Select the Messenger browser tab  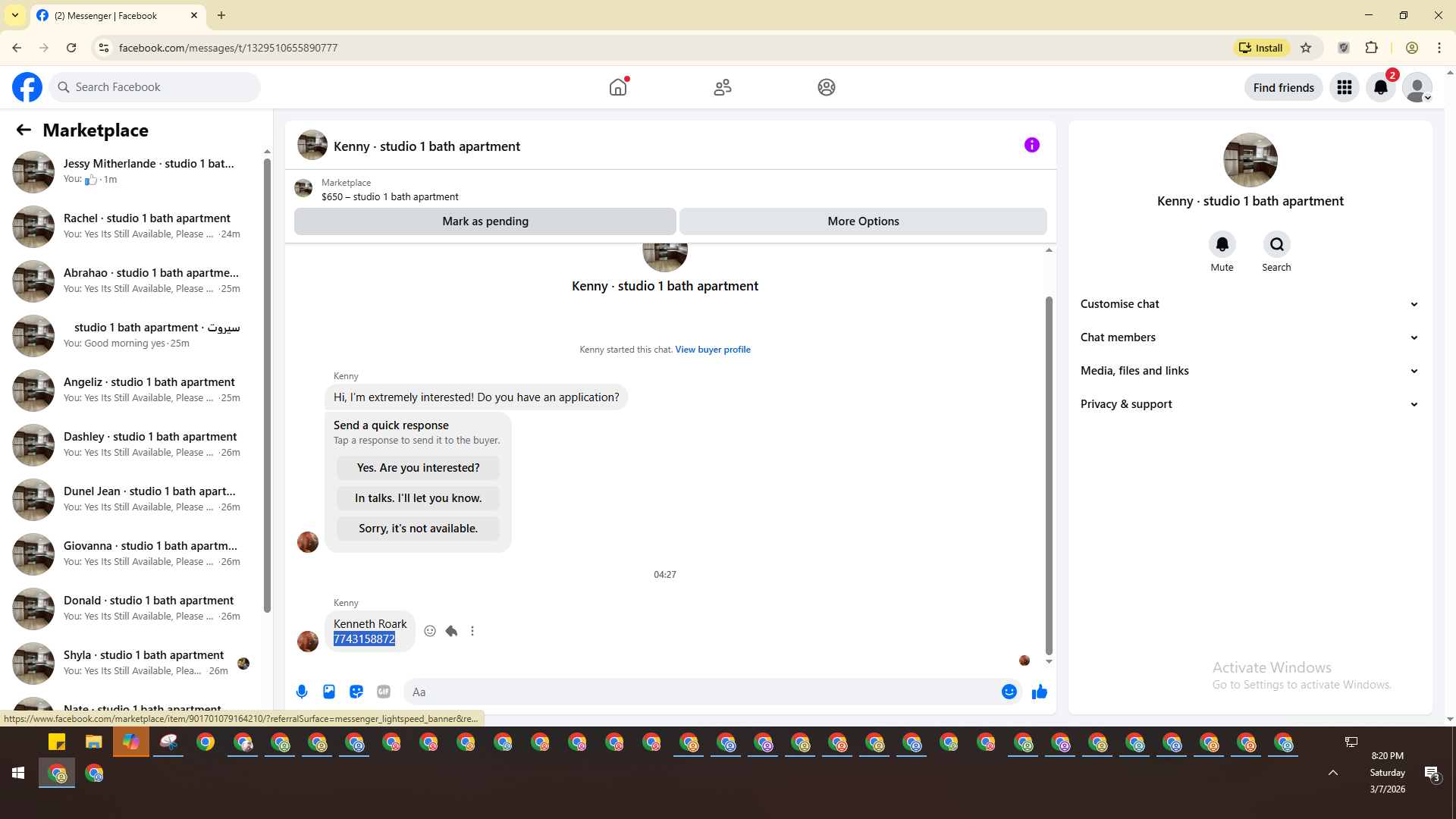[x=118, y=15]
